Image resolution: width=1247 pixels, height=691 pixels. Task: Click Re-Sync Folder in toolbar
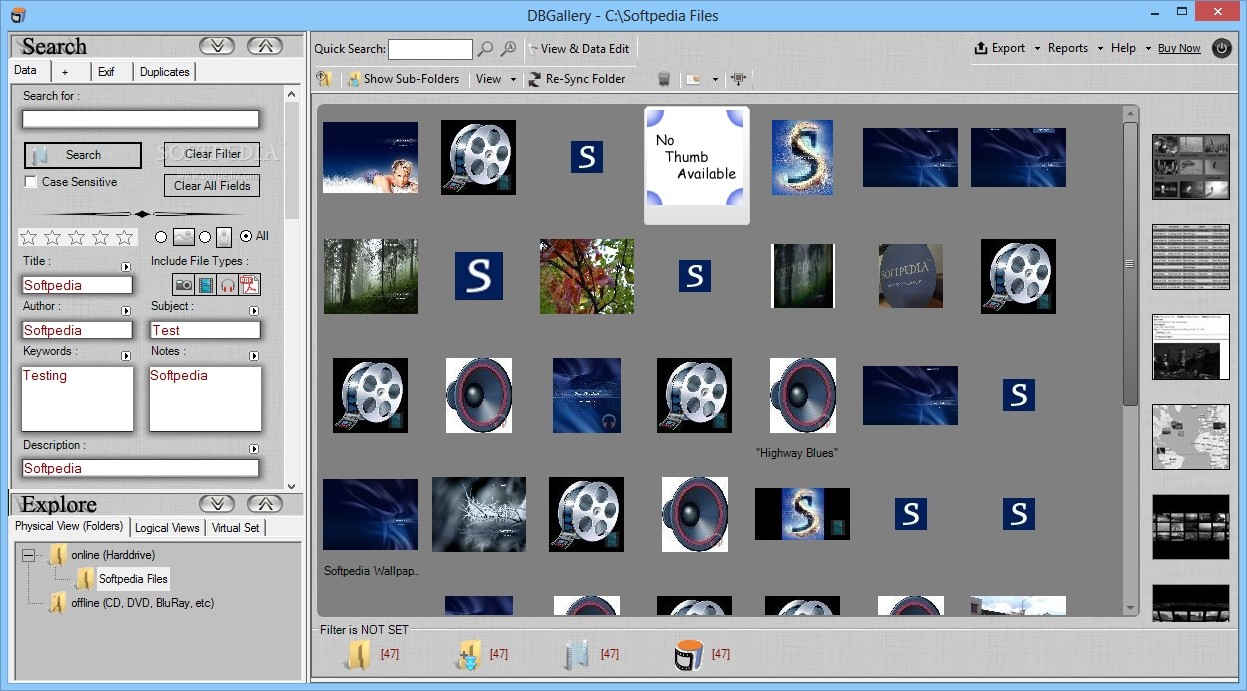(577, 79)
